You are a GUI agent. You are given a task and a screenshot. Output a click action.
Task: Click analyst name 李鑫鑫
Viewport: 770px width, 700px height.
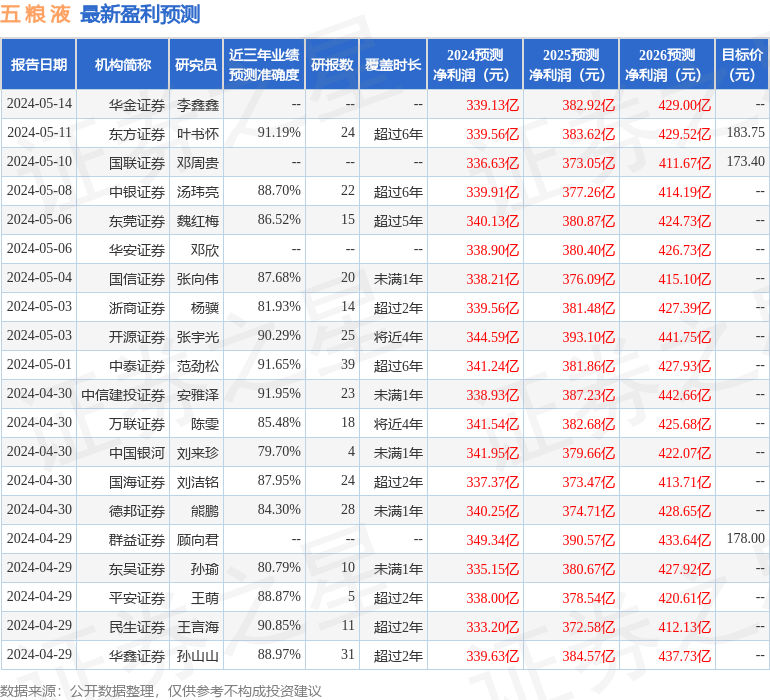(x=198, y=105)
